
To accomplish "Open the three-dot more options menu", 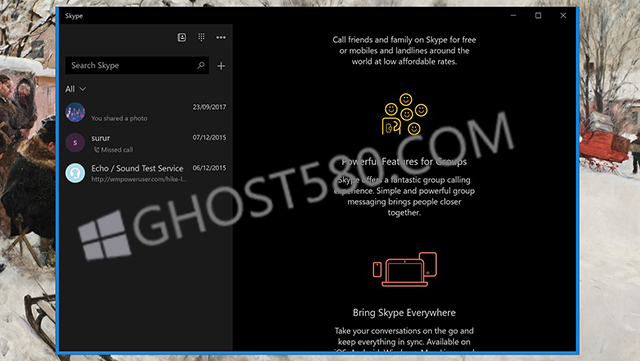I will click(x=221, y=37).
